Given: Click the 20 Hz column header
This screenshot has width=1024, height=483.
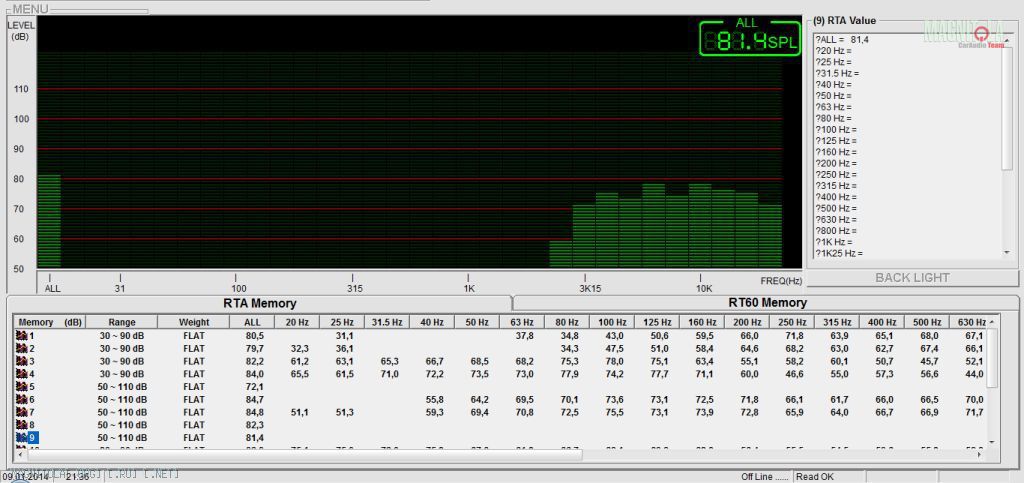Looking at the screenshot, I should [297, 322].
